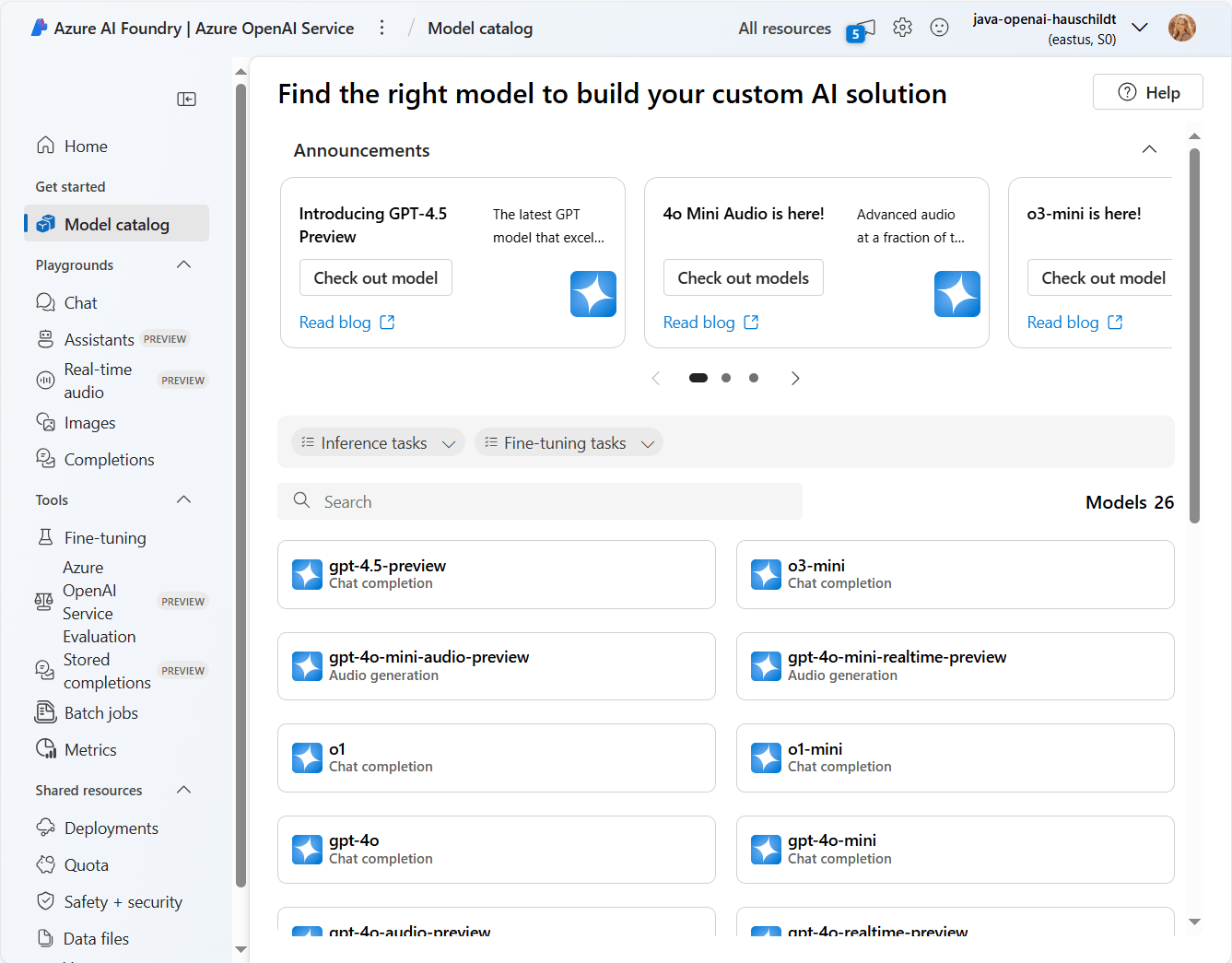Expand the Inference tasks filter dropdown
1232x963 pixels.
(379, 443)
